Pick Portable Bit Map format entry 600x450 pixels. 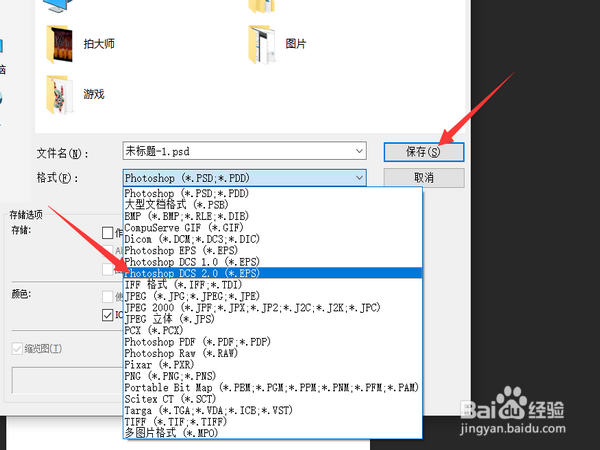[273, 388]
